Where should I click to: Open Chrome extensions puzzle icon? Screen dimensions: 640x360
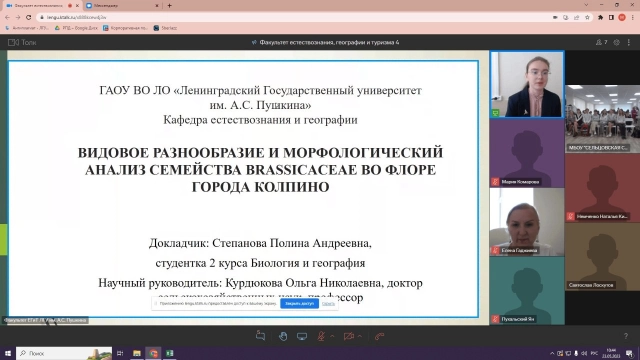600,17
